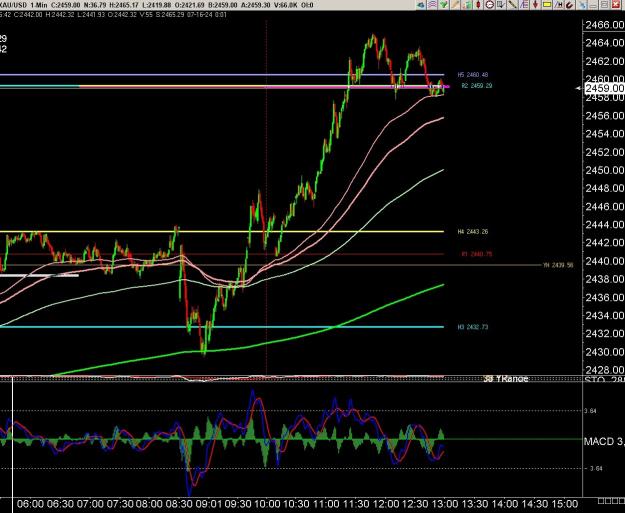Screen dimensions: 625x513
Task: Click the L:2419.88 low value in header
Action: tap(156, 5)
